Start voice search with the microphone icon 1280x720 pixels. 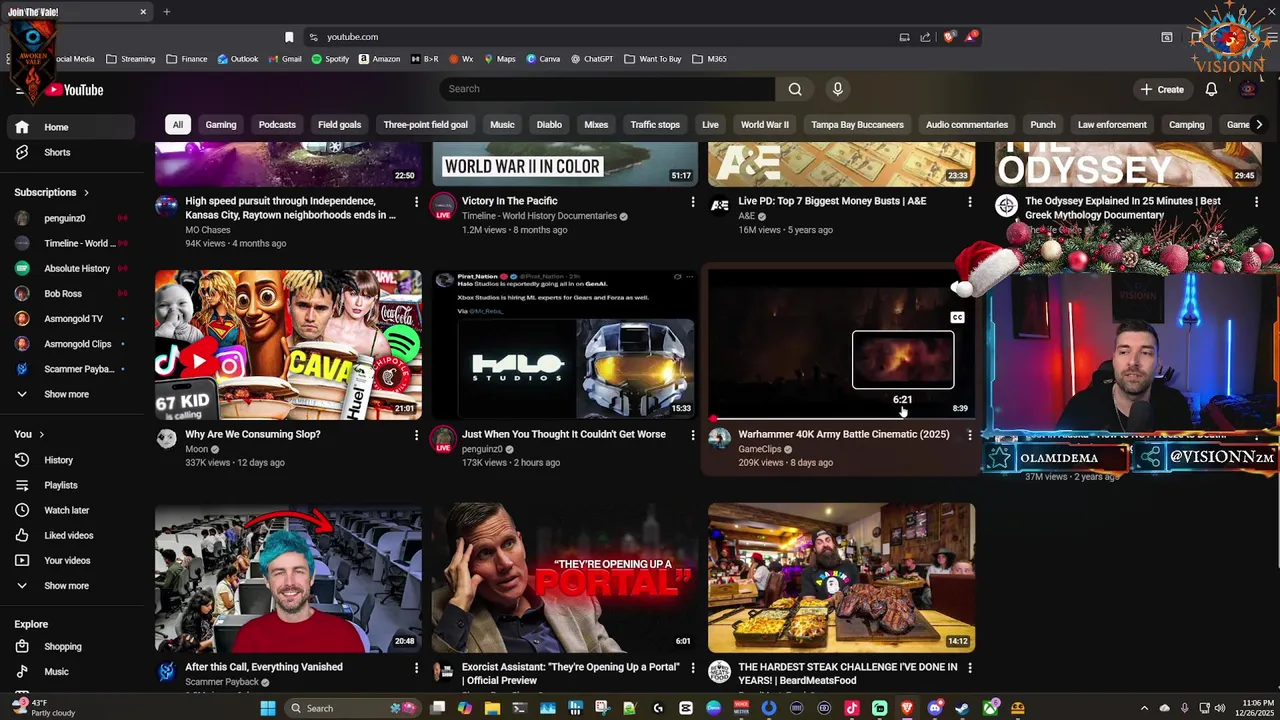click(838, 89)
